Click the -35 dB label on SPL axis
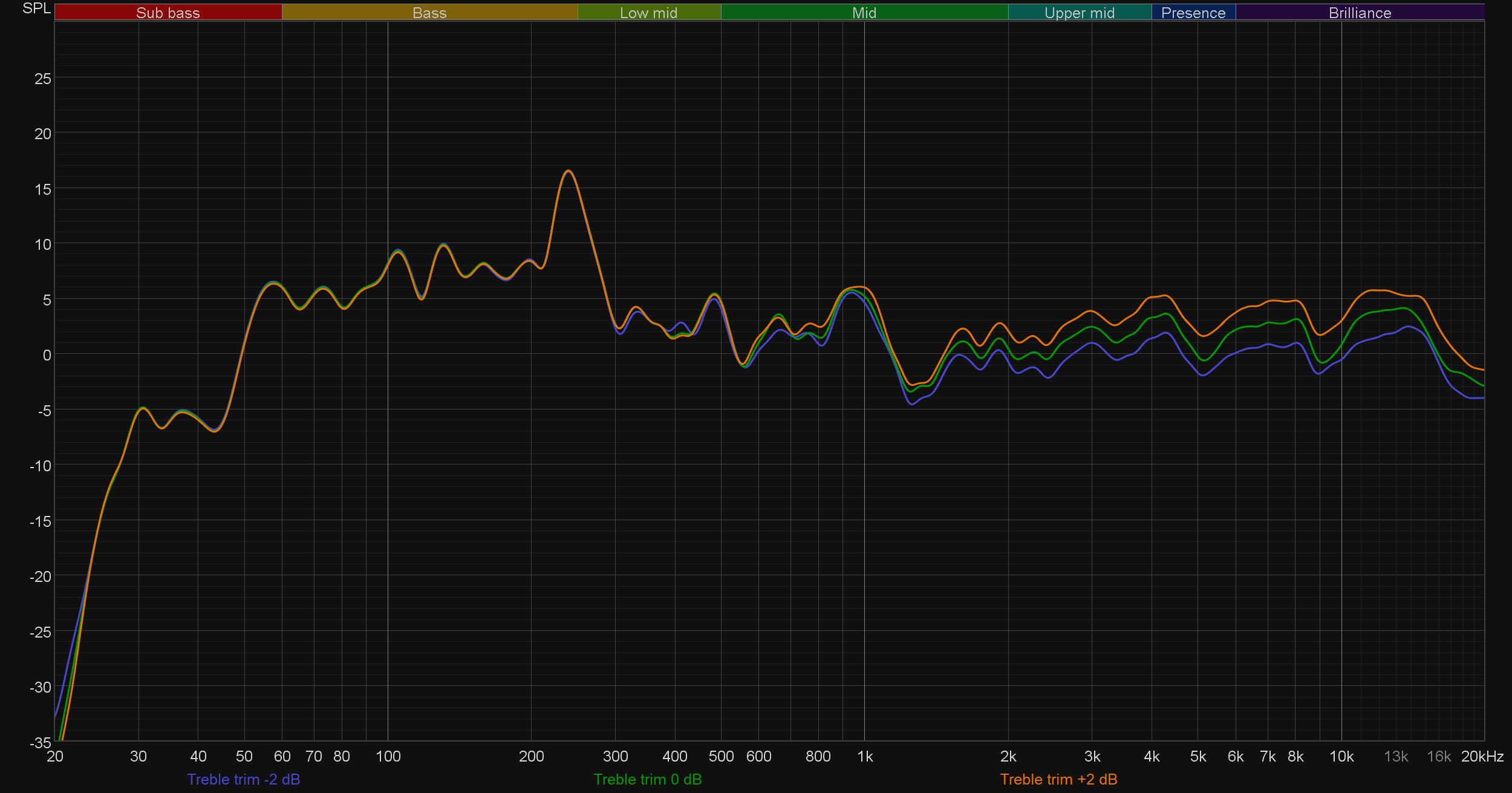This screenshot has width=1512, height=793. click(x=40, y=742)
